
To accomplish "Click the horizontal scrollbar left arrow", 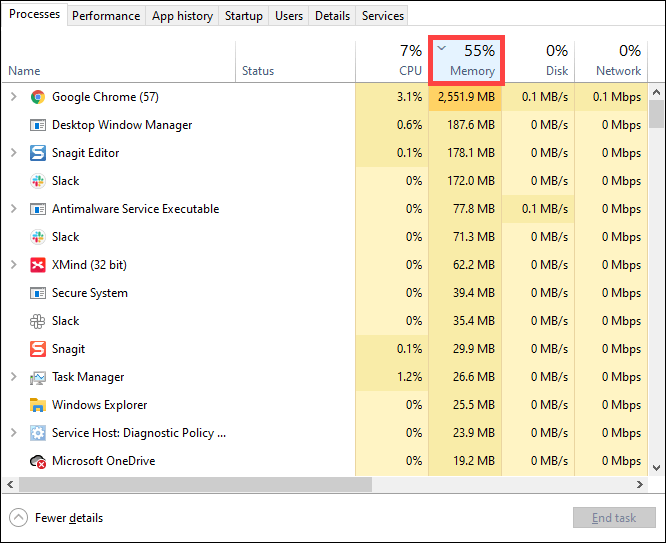I will [10, 484].
